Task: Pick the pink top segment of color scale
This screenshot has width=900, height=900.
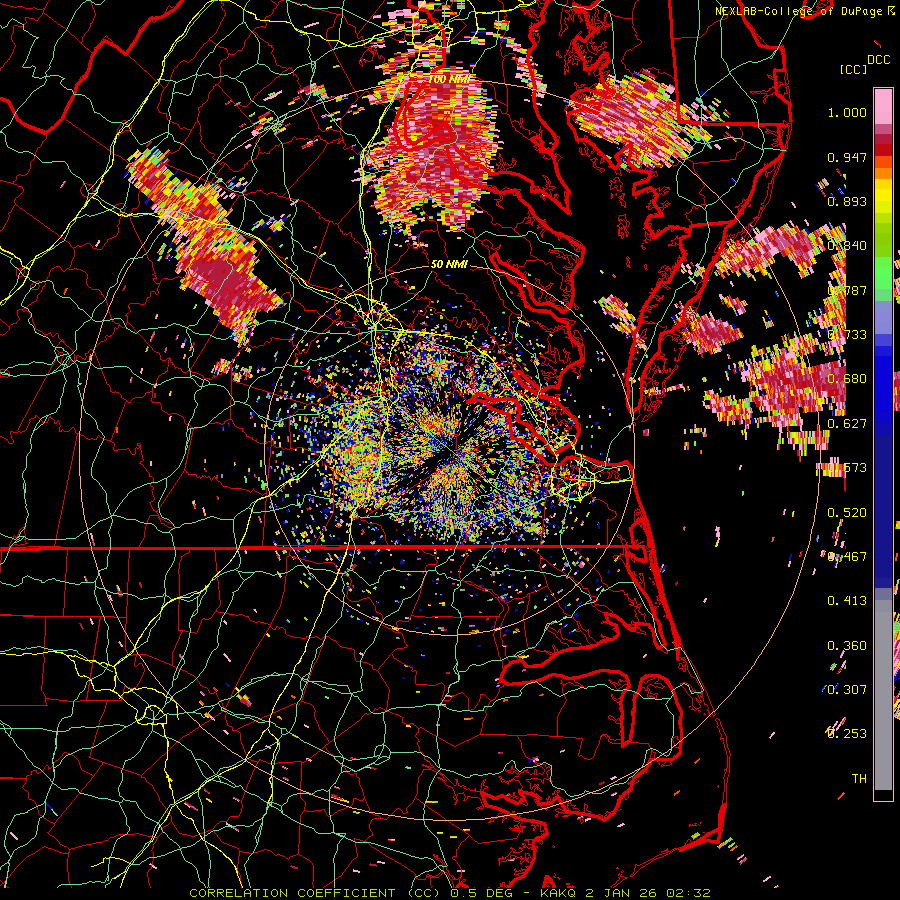Action: [x=883, y=107]
